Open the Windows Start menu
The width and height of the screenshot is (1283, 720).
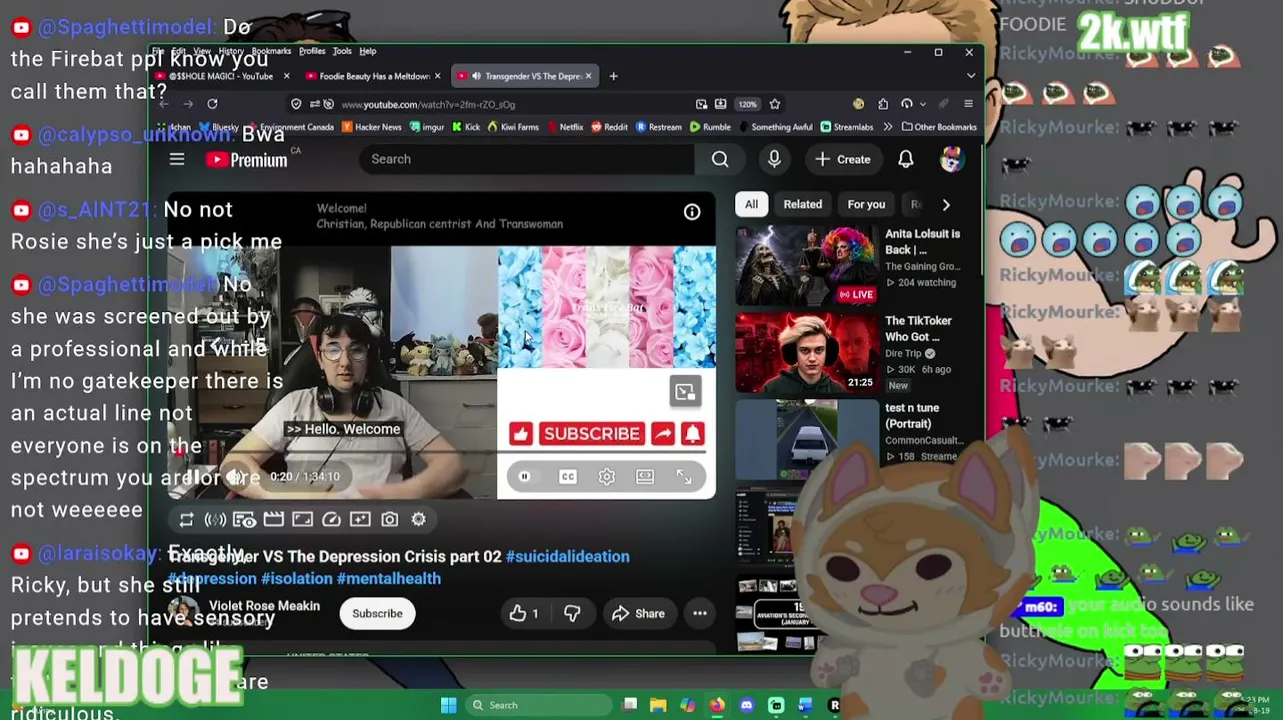click(448, 705)
